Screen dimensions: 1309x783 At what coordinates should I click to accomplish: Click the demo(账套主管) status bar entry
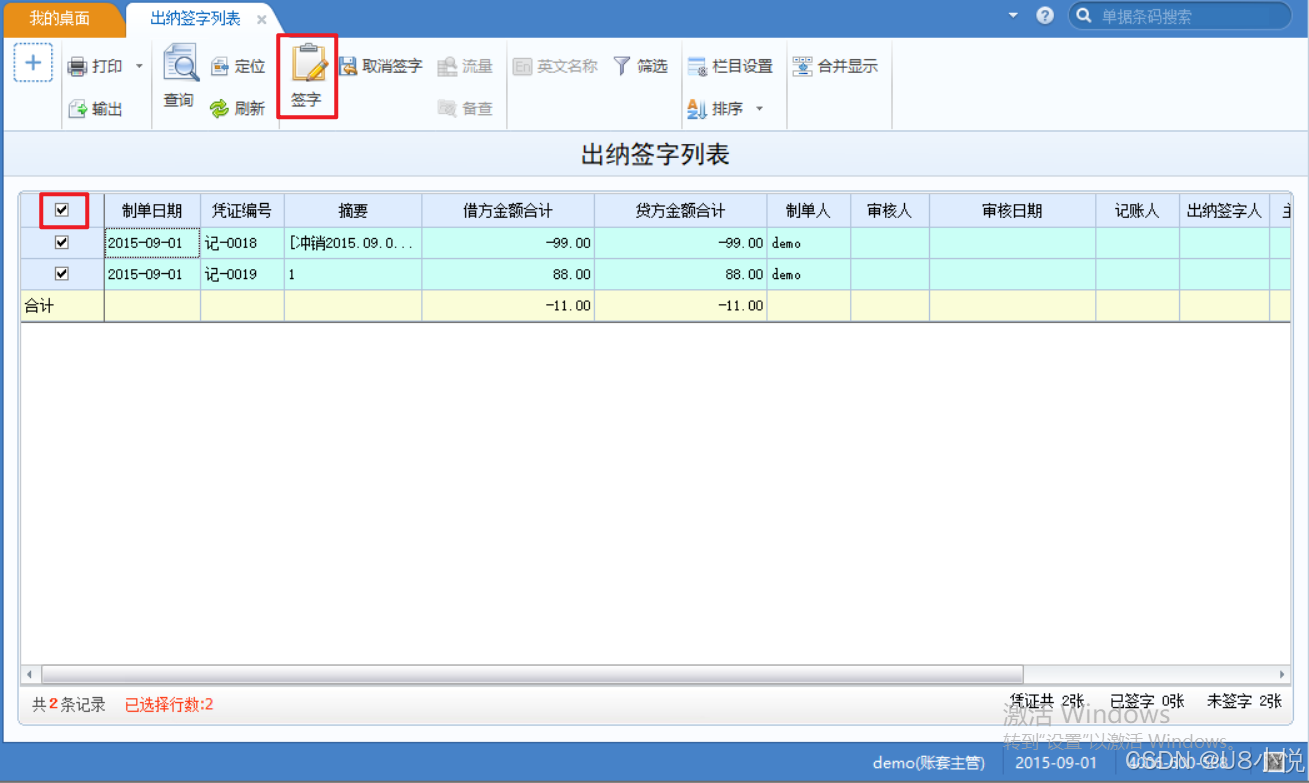click(x=929, y=763)
